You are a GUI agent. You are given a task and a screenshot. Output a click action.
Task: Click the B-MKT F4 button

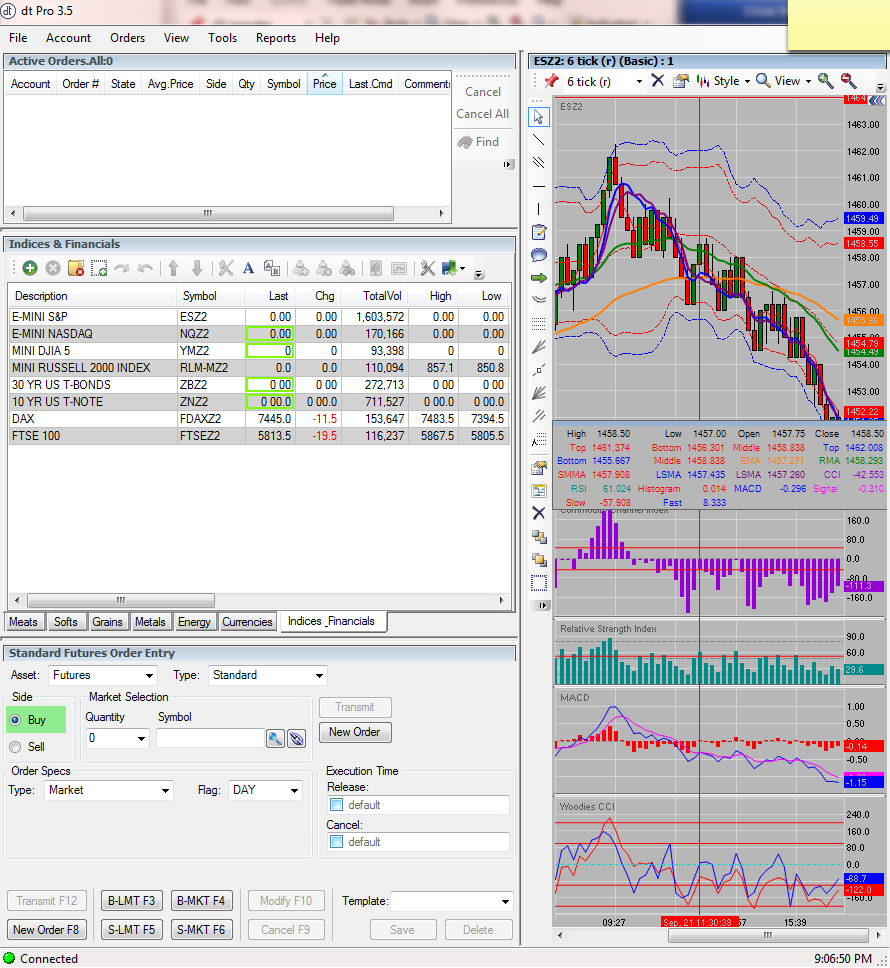(x=201, y=901)
